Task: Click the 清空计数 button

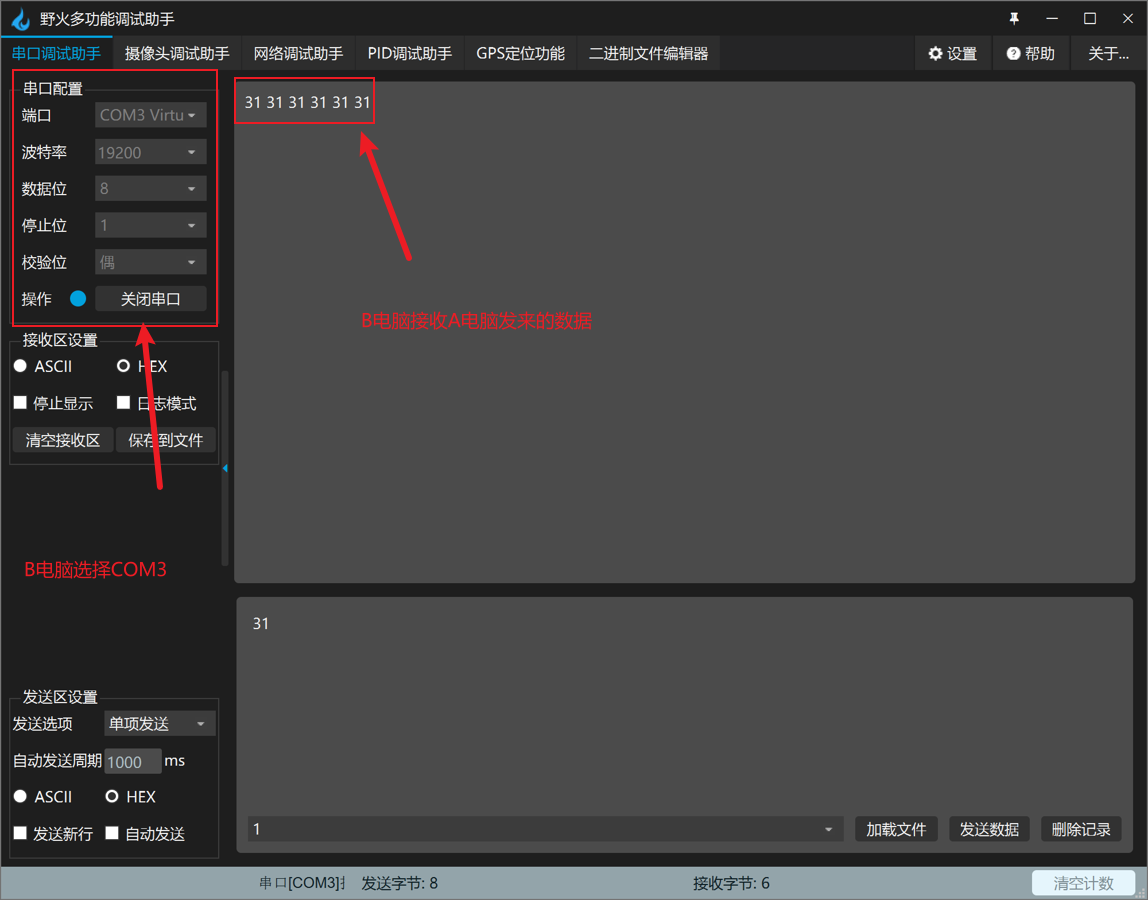Action: 1084,883
